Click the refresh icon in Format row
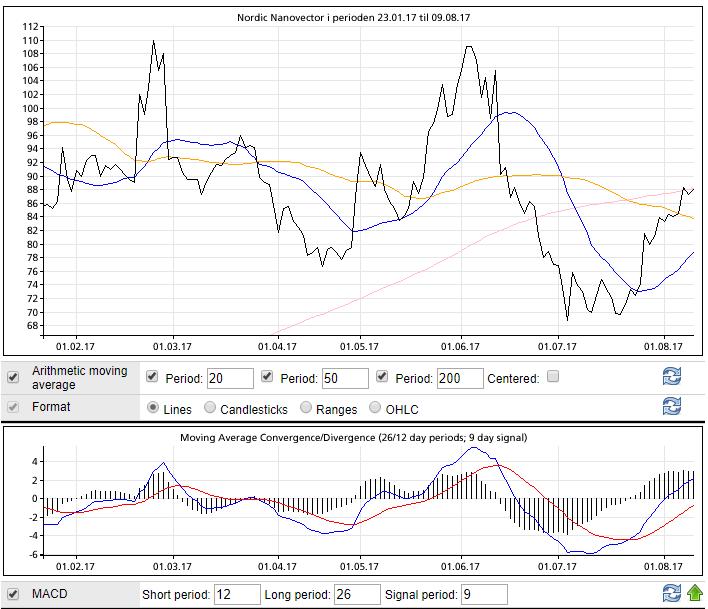Image resolution: width=708 pixels, height=609 pixels. pos(672,406)
